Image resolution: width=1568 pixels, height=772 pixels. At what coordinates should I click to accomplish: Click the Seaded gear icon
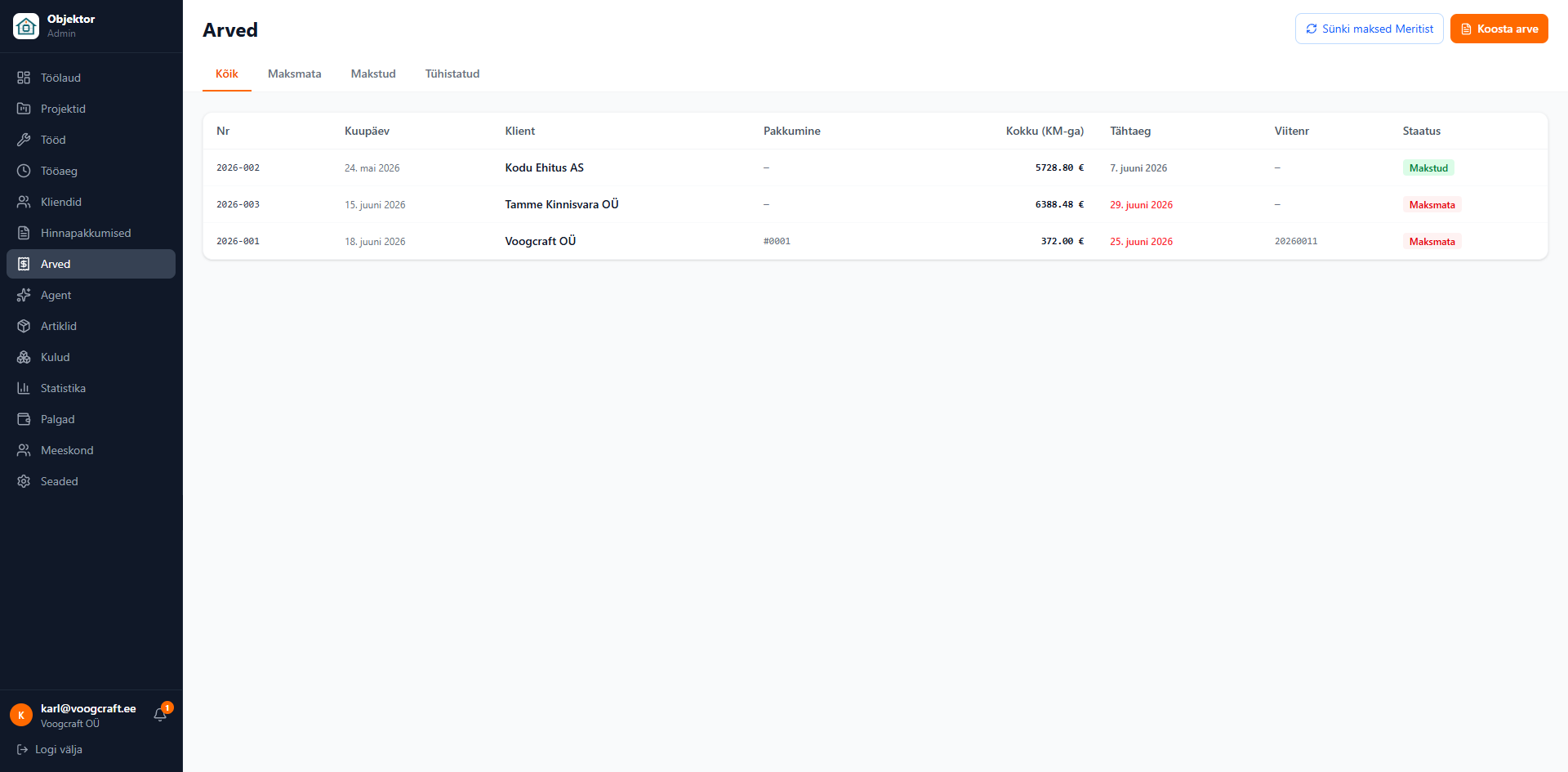click(24, 481)
